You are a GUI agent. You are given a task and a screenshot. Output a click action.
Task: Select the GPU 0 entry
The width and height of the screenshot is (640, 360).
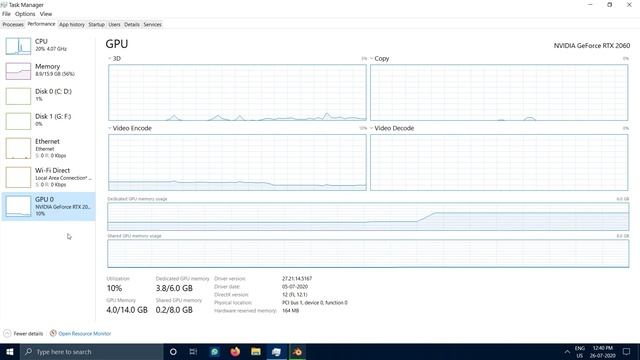click(x=49, y=206)
